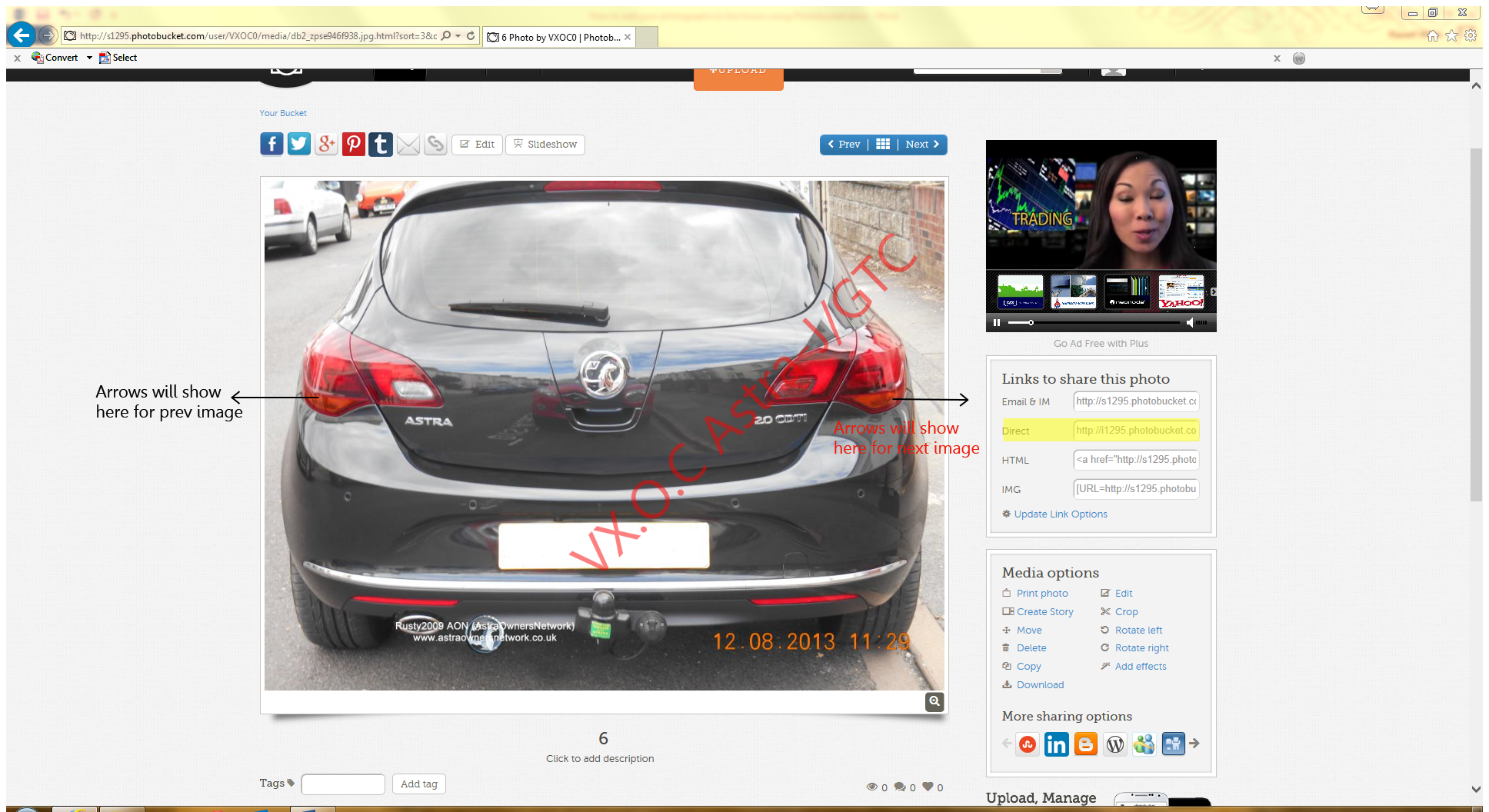Screen dimensions: 1489x812
Task: Open address bar search dropdown arrow
Action: coord(458,36)
